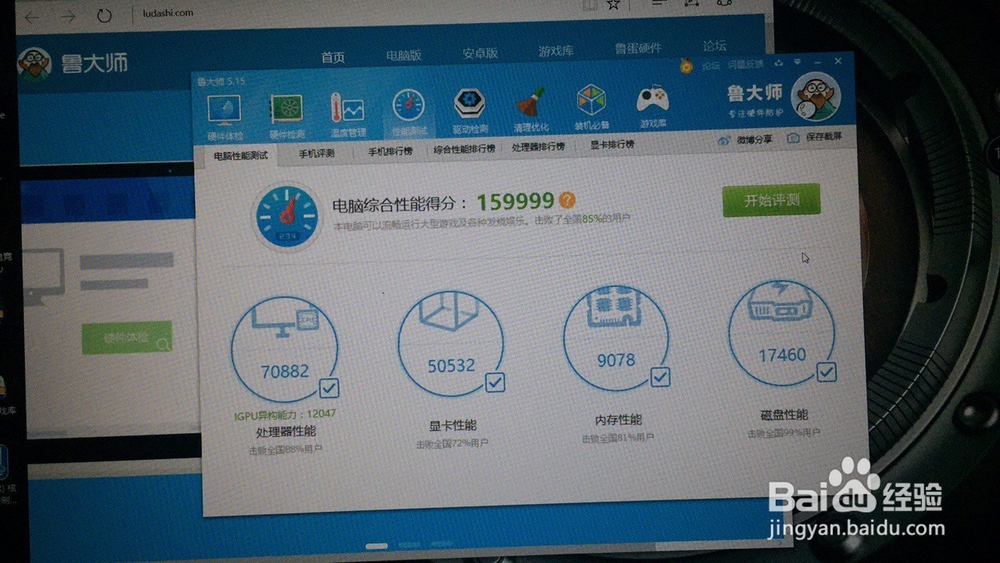
Task: Click the green 硬件体检 button on the website
Action: click(127, 337)
